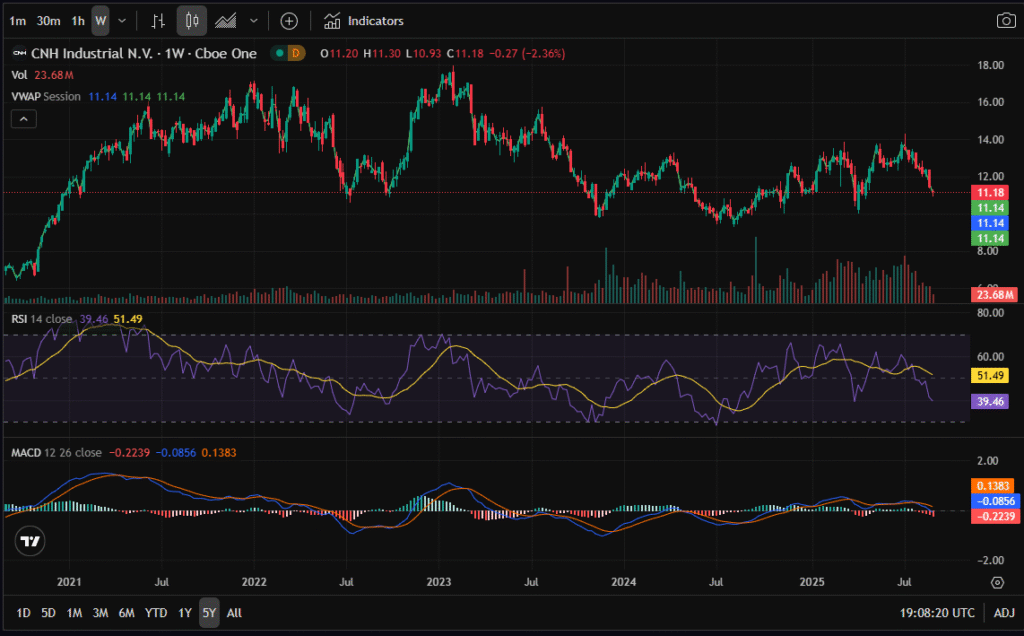The width and height of the screenshot is (1024, 636).
Task: Select the Bars chart style icon
Action: pyautogui.click(x=158, y=20)
